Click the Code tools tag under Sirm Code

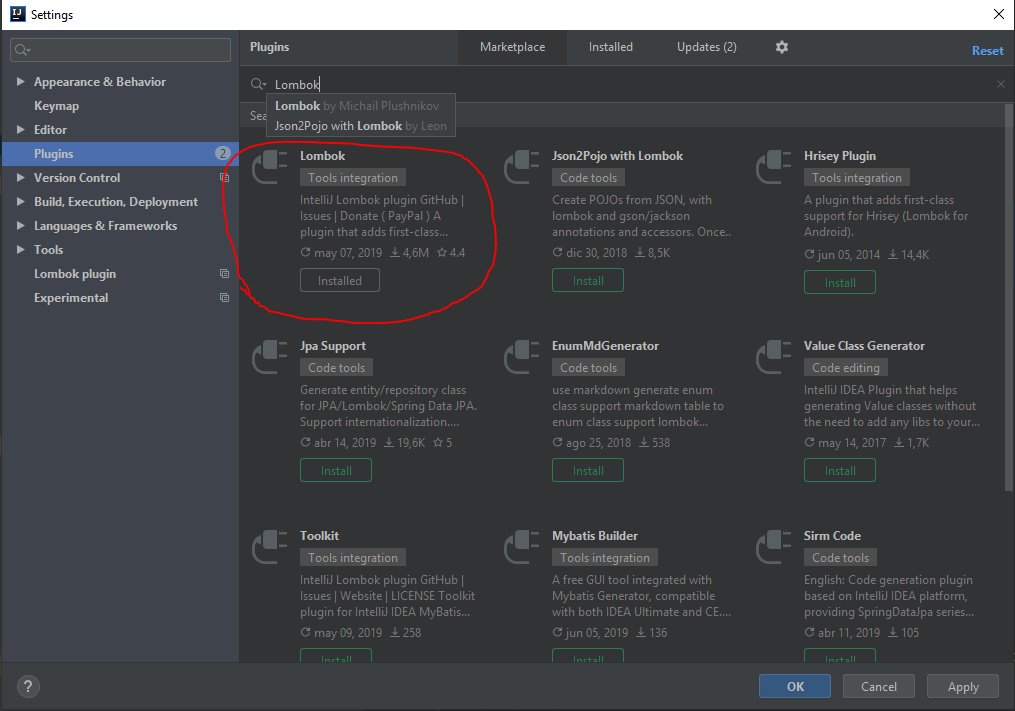tap(841, 557)
